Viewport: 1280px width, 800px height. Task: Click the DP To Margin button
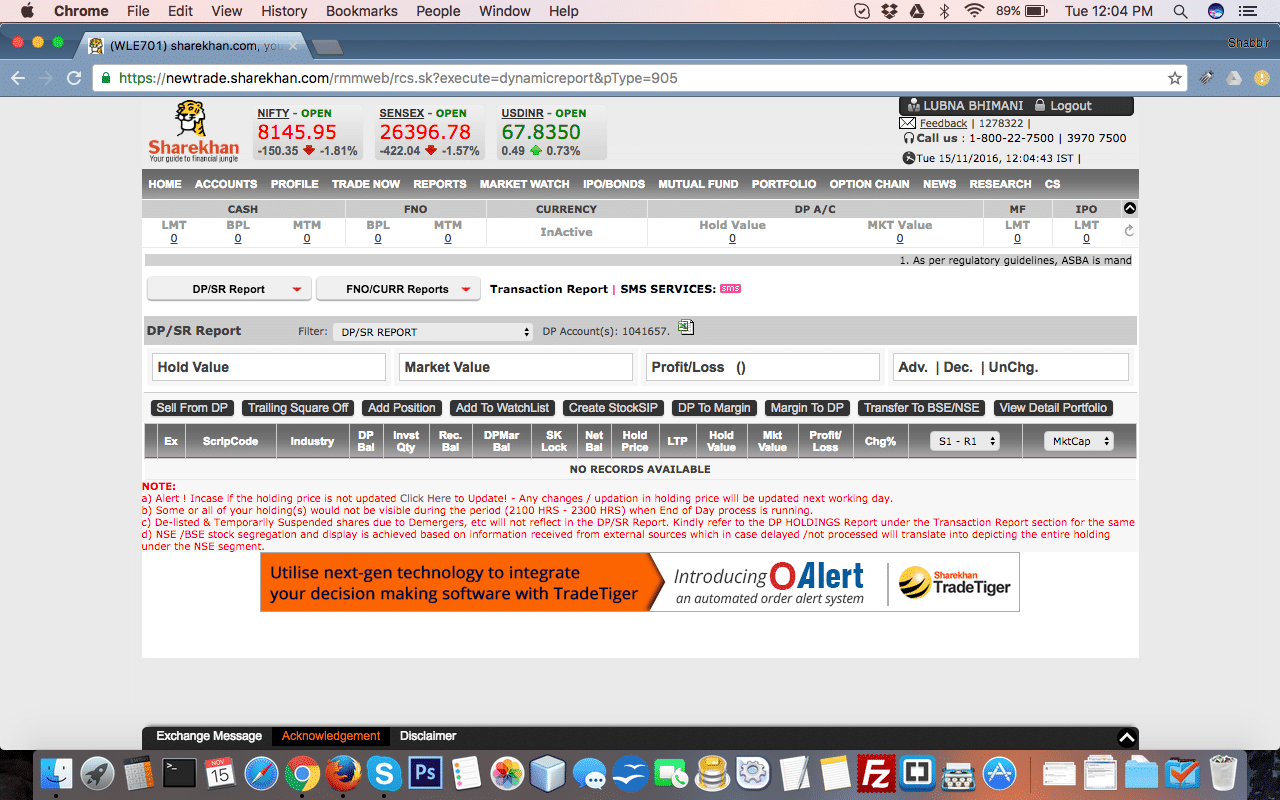[x=714, y=408]
